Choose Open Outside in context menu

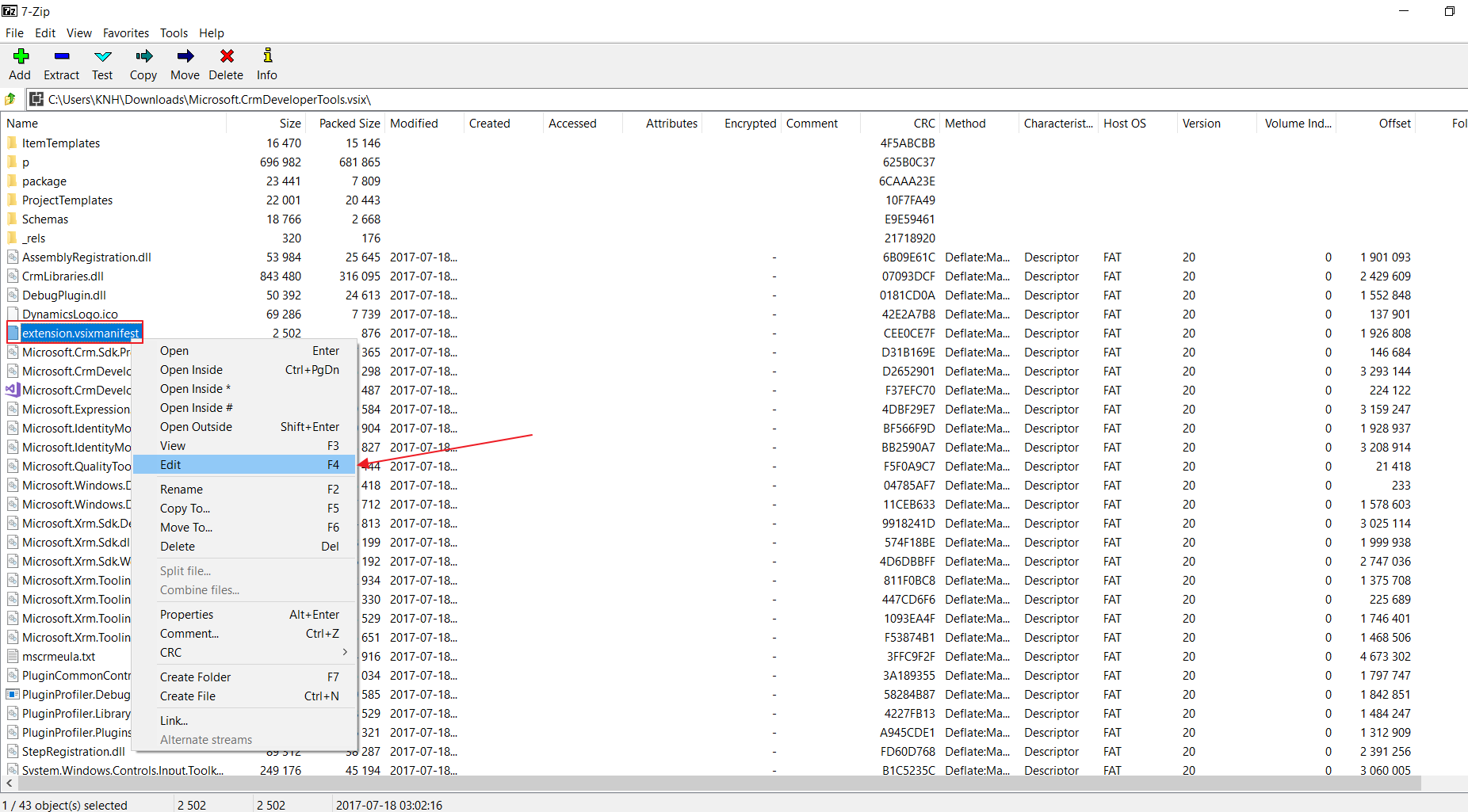[x=244, y=427]
